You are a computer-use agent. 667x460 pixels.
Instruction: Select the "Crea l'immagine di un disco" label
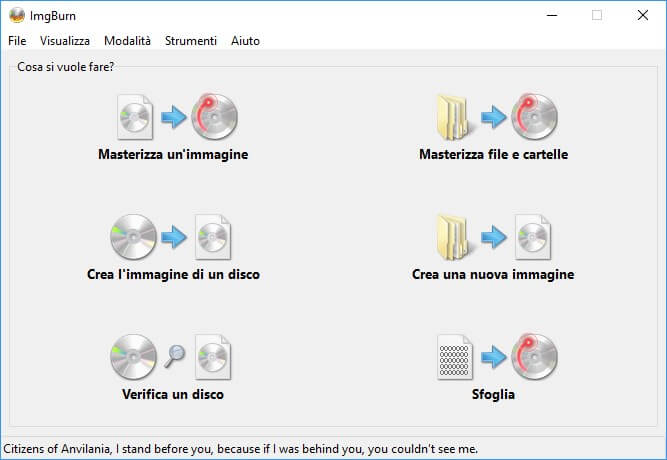173,274
